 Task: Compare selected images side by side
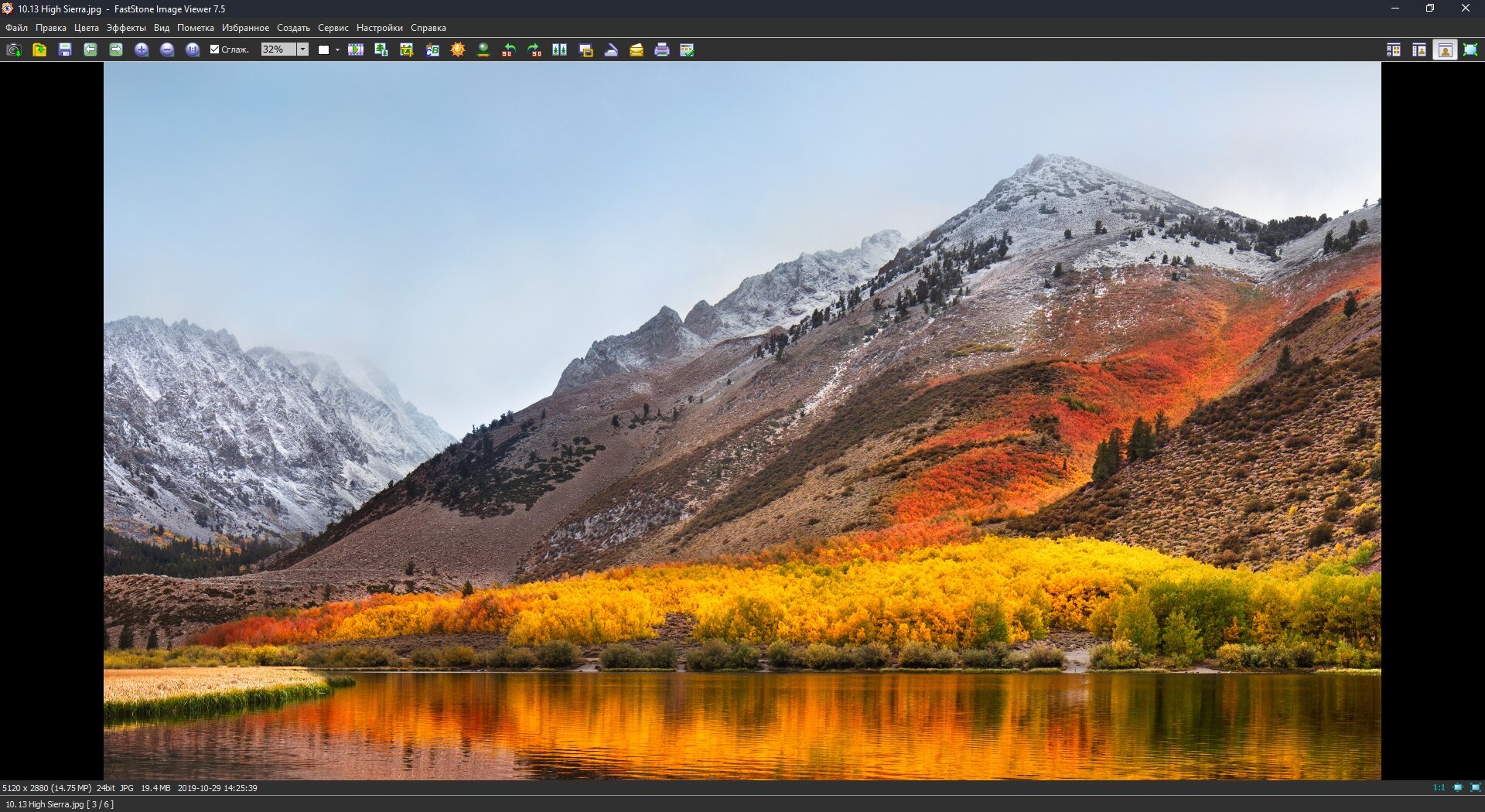coord(560,49)
